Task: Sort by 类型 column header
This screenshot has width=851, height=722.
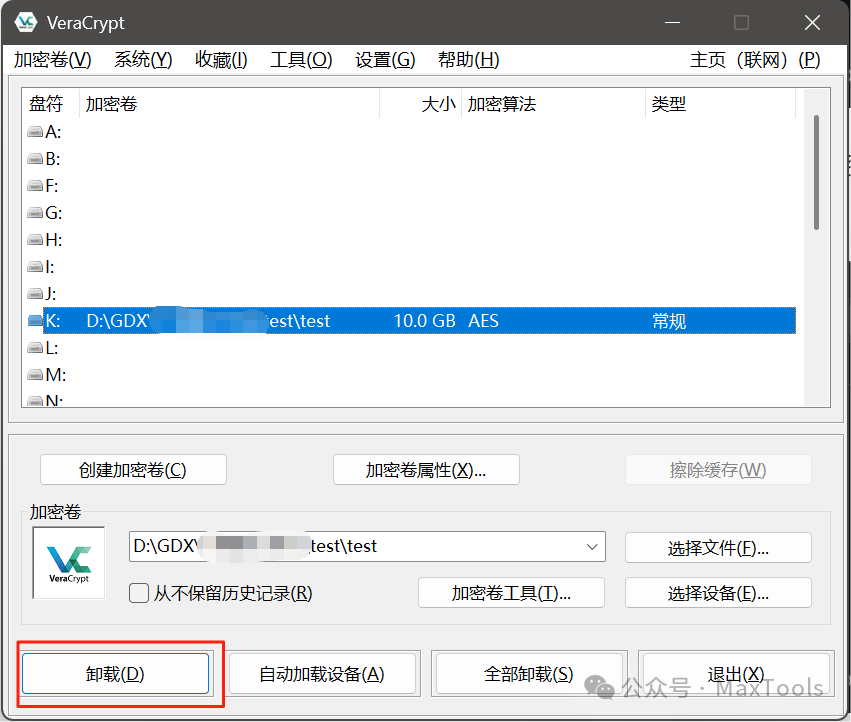Action: [720, 103]
